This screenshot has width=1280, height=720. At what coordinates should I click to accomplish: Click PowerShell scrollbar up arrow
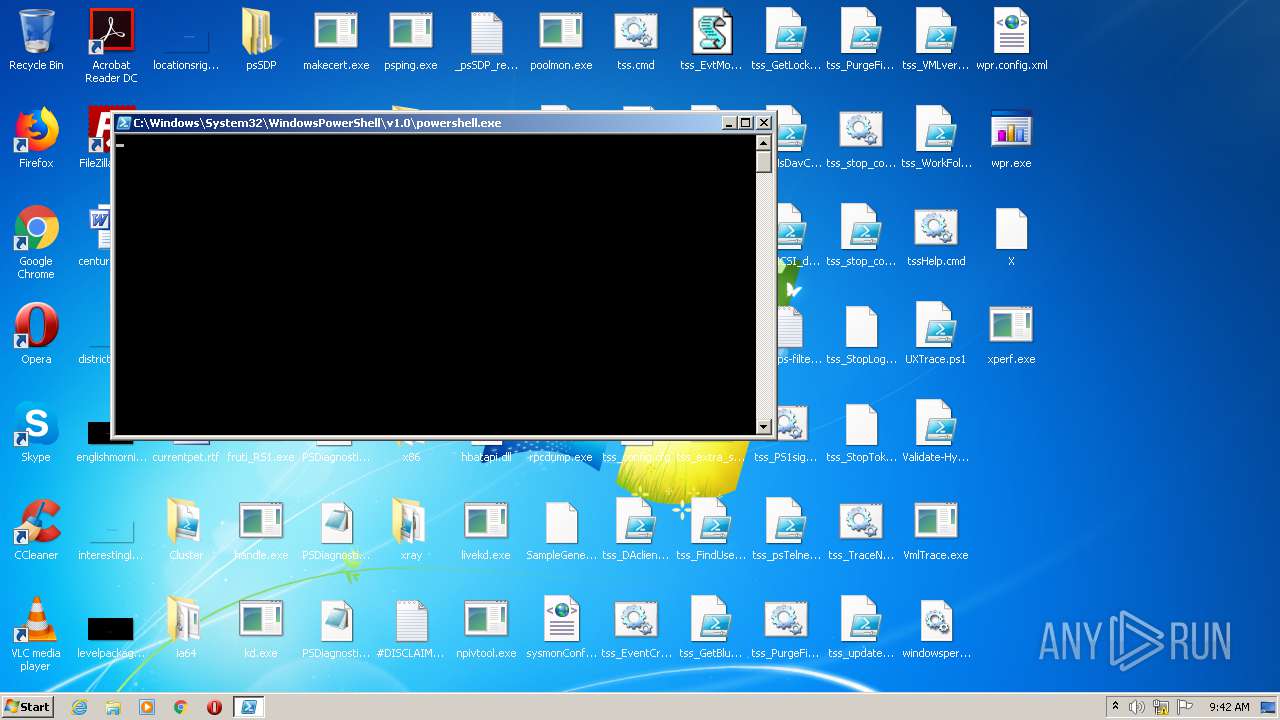(x=764, y=142)
